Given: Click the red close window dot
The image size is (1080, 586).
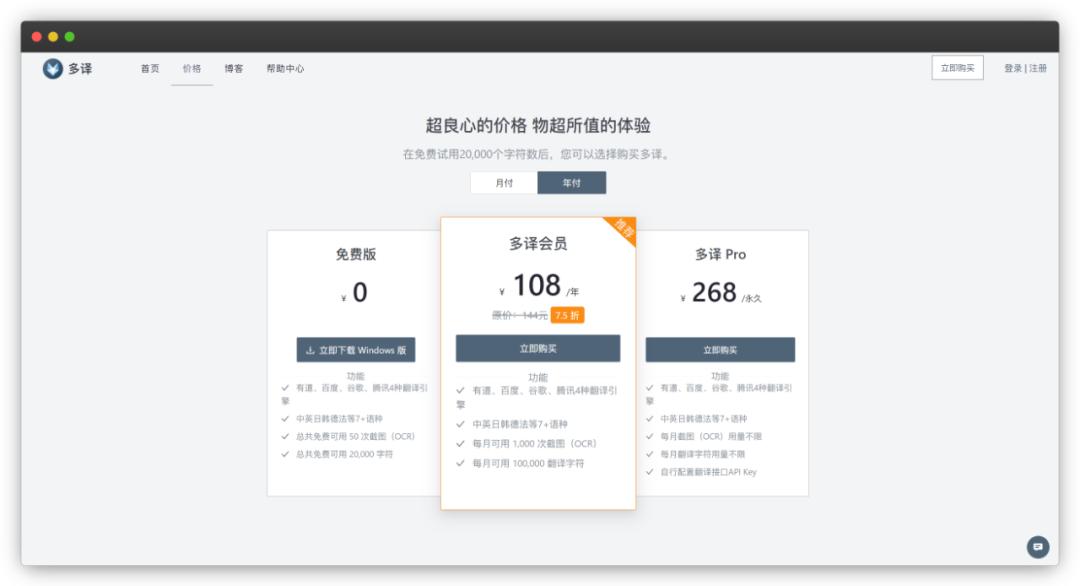Looking at the screenshot, I should (37, 36).
